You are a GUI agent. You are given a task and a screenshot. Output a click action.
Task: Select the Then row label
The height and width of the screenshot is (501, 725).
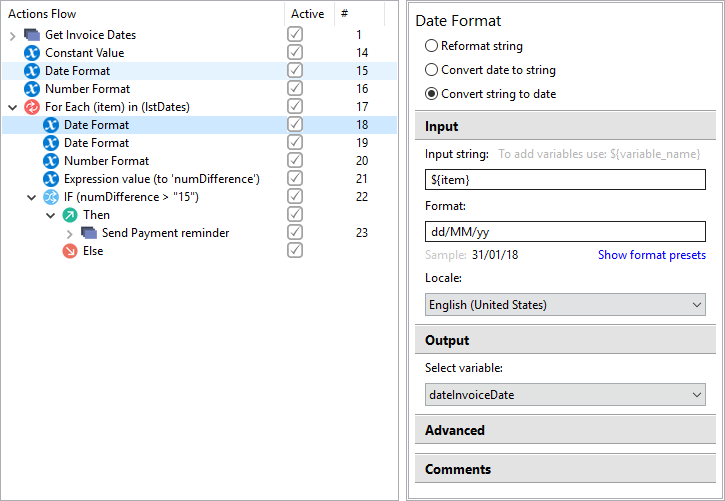[x=96, y=215]
